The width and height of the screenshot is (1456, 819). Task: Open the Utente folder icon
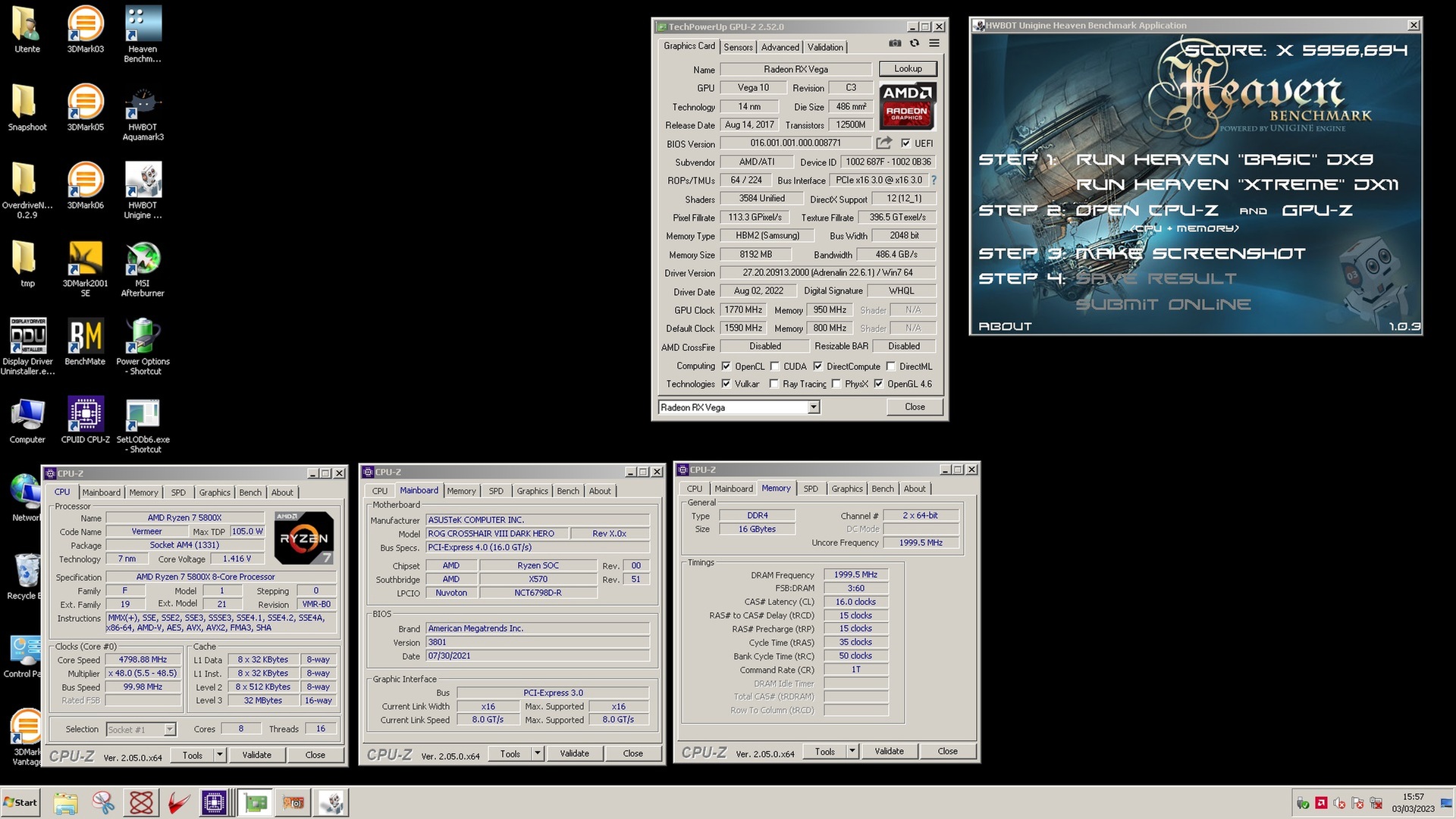tap(27, 29)
